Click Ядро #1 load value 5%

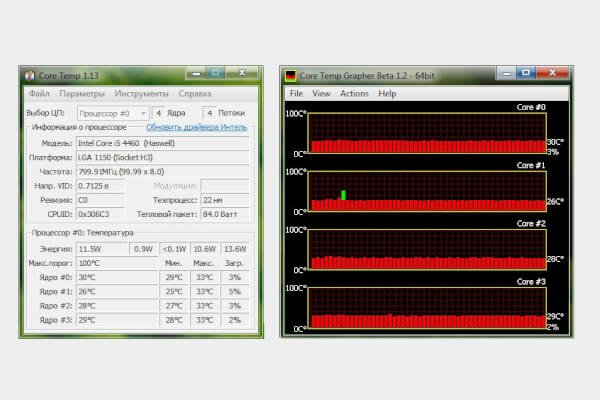[x=235, y=291]
